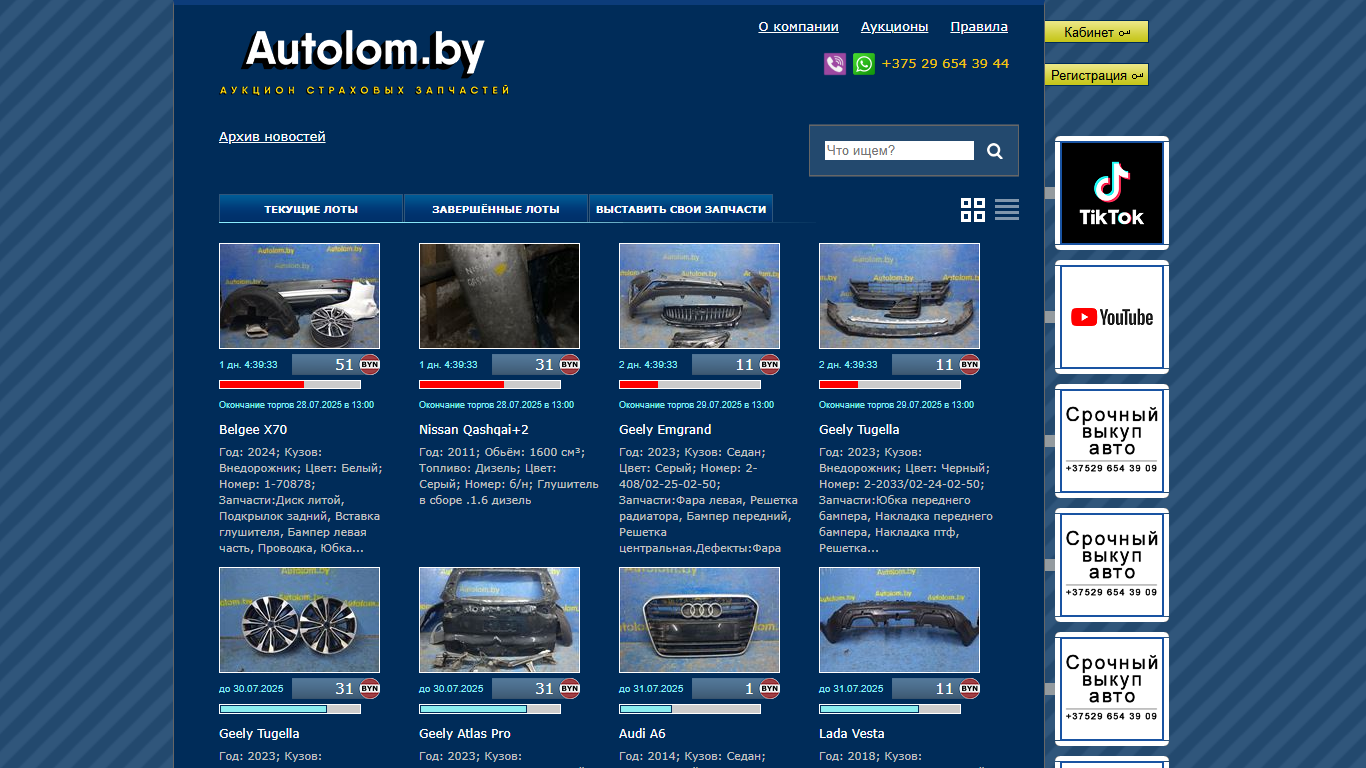The height and width of the screenshot is (768, 1366).
Task: Open the Завершённые лоты tab
Action: [496, 209]
